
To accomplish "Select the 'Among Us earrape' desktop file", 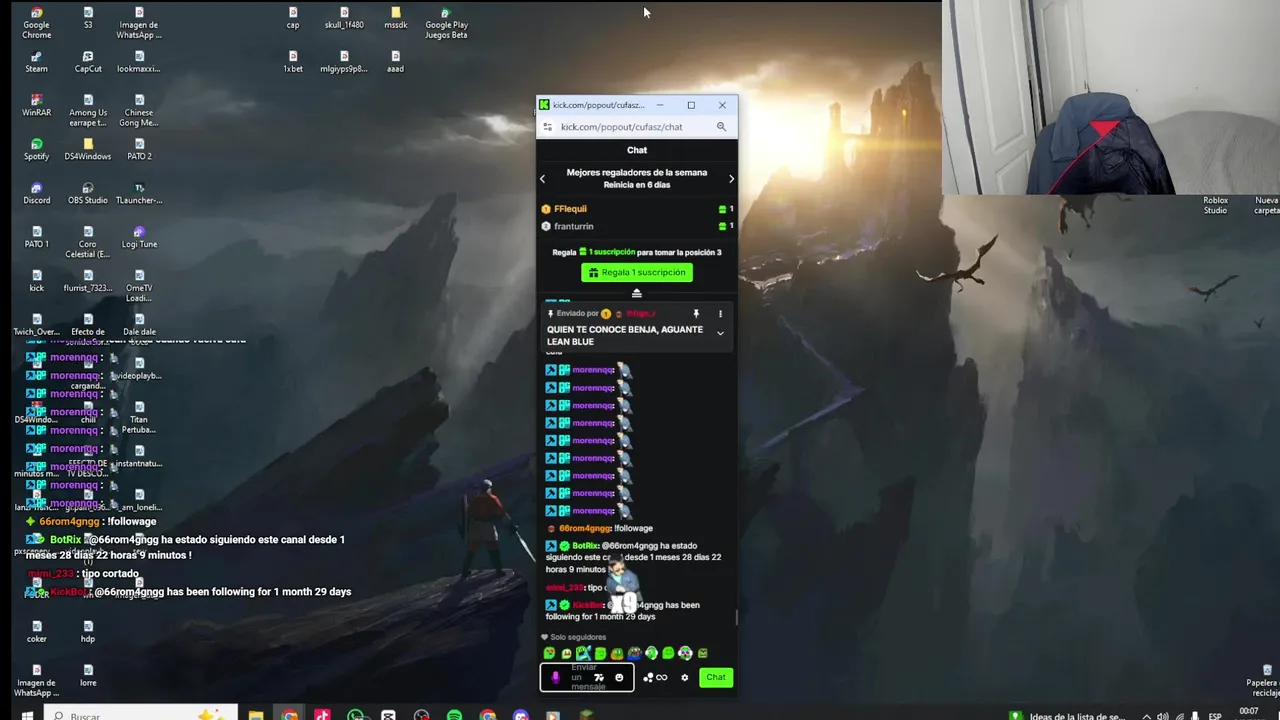I will [88, 111].
